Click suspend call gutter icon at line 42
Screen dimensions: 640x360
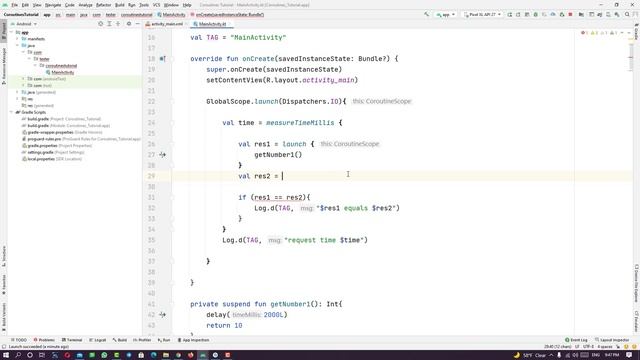click(162, 315)
